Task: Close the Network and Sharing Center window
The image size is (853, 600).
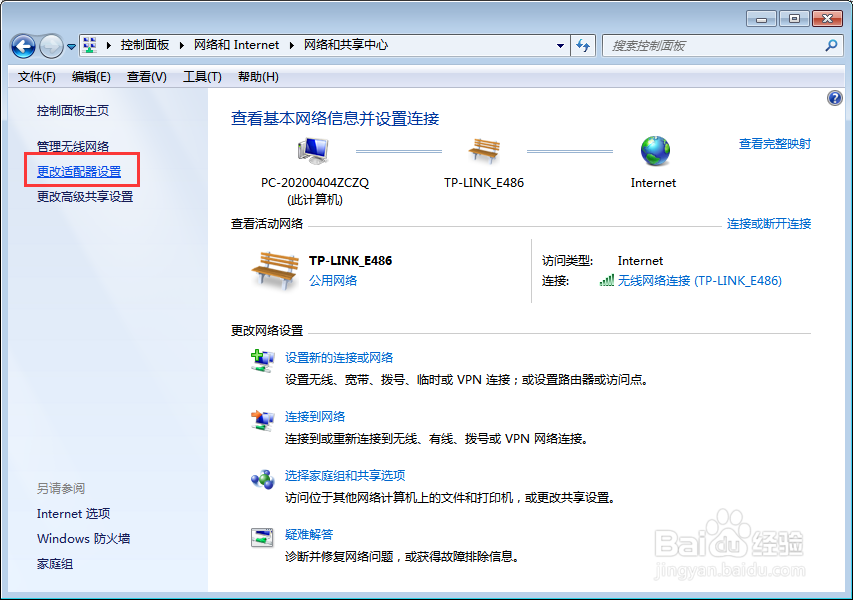Action: tap(827, 19)
